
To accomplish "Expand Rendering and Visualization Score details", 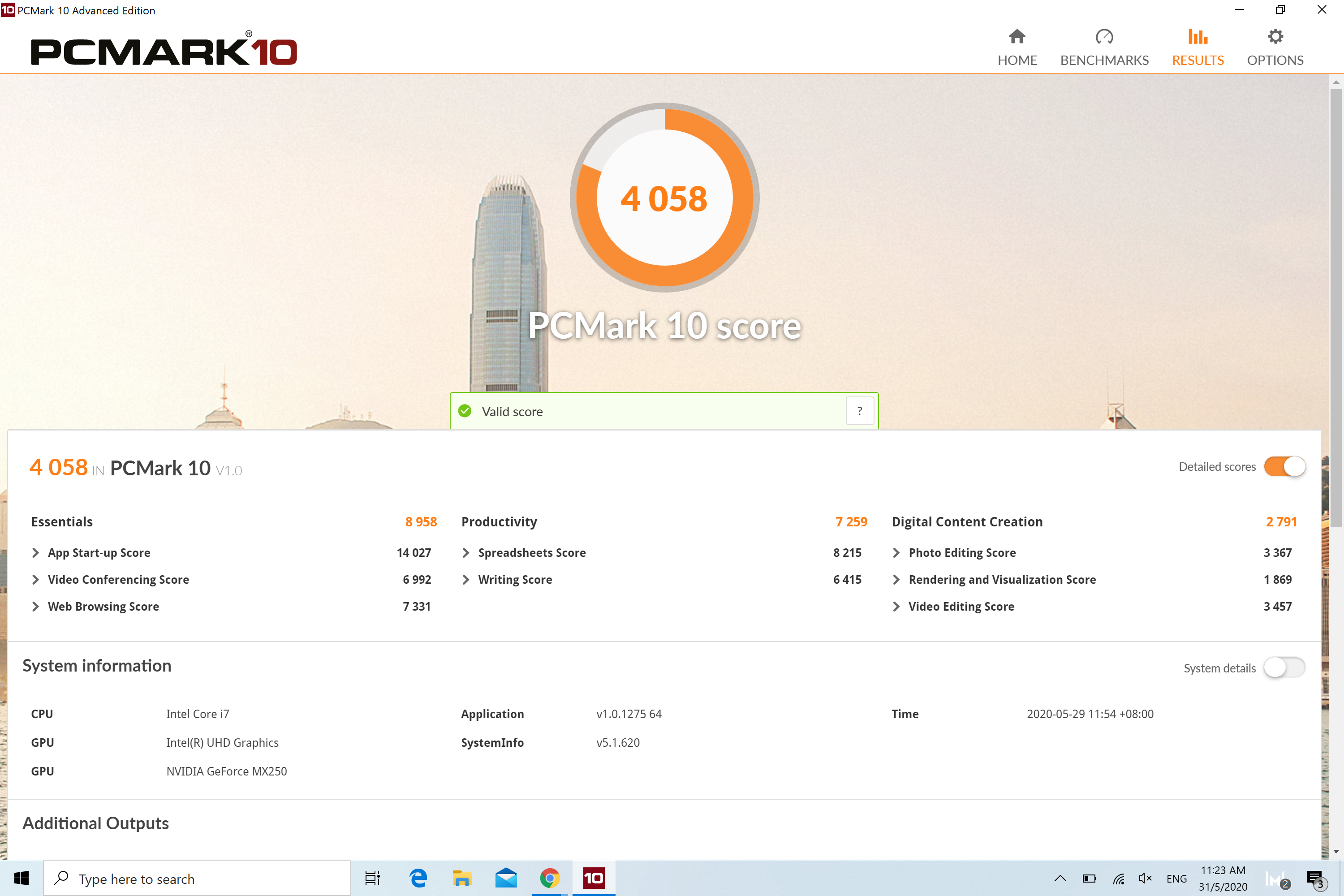I will point(896,579).
